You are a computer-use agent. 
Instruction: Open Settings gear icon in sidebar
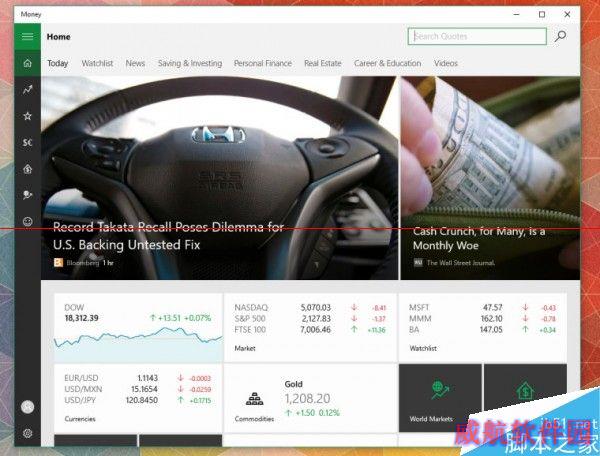pyautogui.click(x=27, y=433)
